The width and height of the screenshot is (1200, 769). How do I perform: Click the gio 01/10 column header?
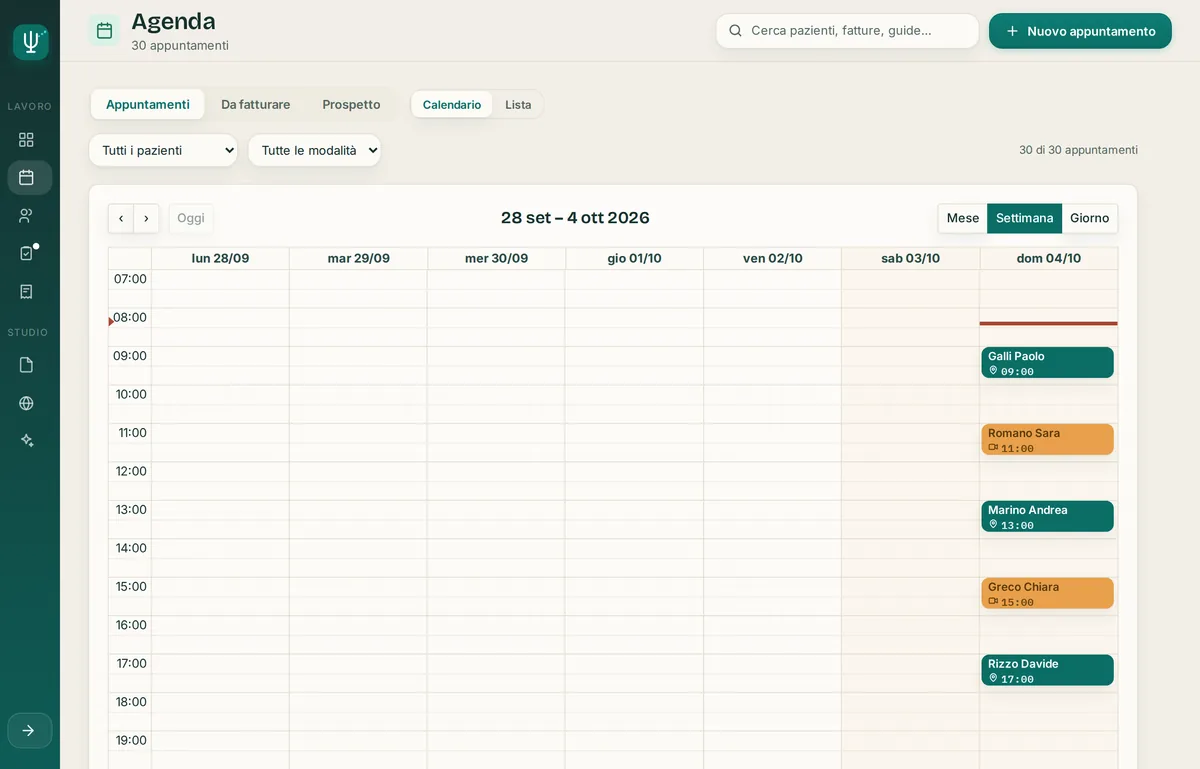click(635, 258)
